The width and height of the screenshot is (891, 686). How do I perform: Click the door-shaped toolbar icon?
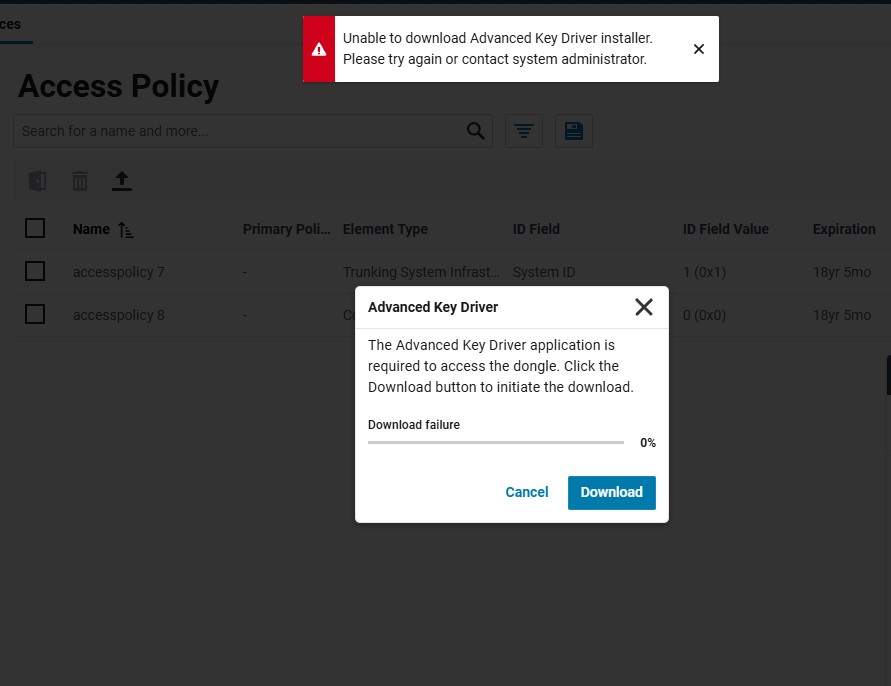38,181
